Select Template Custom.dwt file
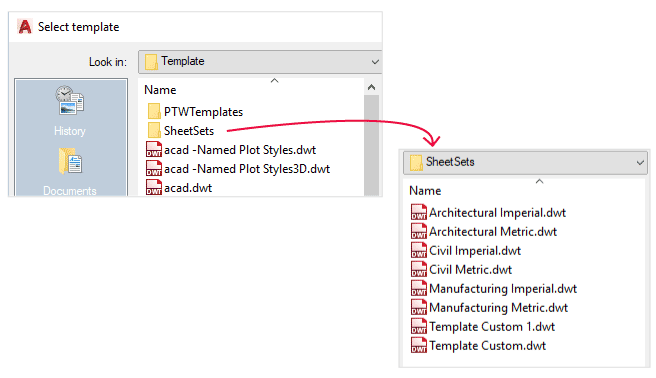Screen dimensions: 656x378 point(487,346)
